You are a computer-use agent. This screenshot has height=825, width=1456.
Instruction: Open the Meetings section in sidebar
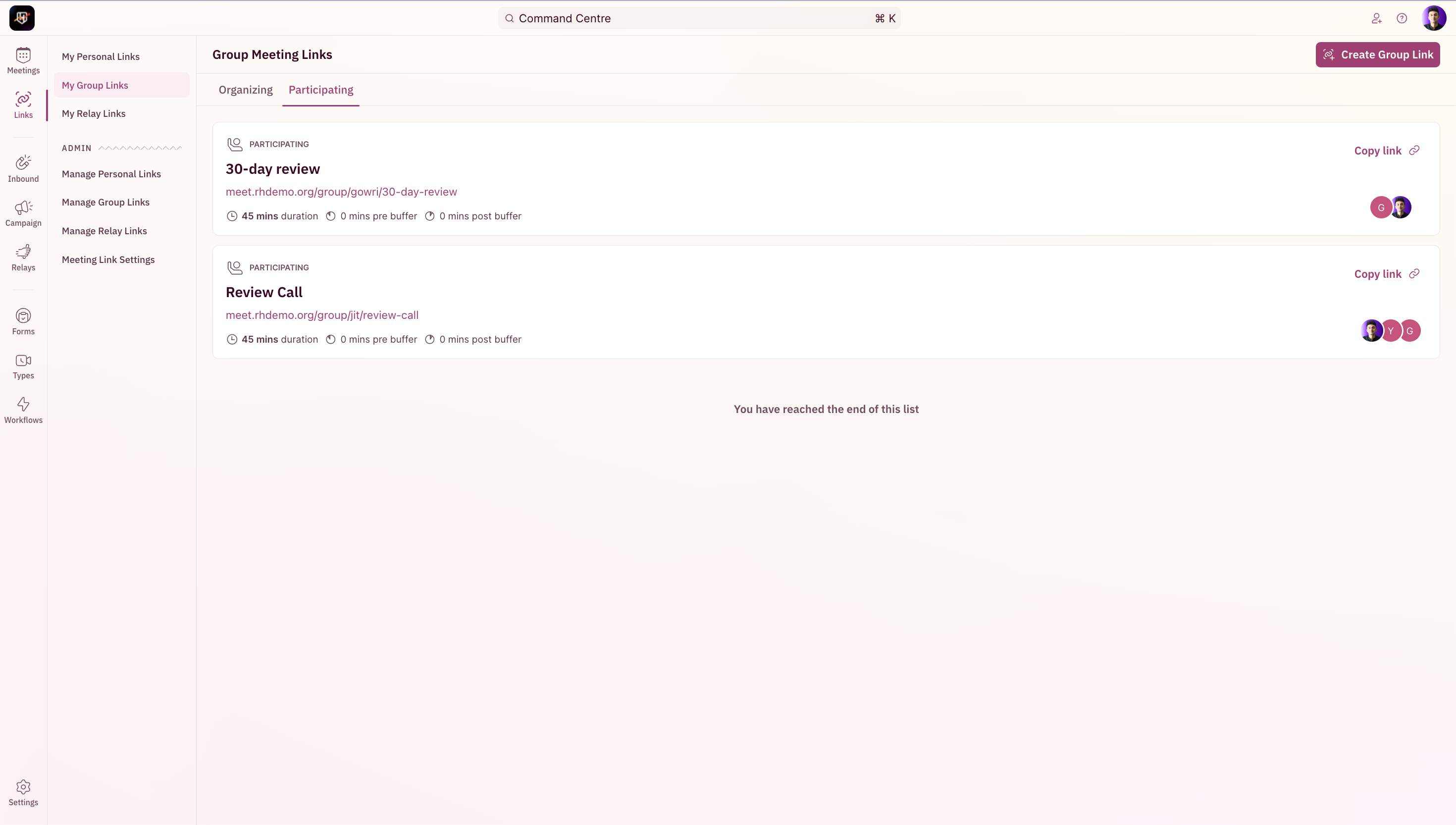[23, 60]
